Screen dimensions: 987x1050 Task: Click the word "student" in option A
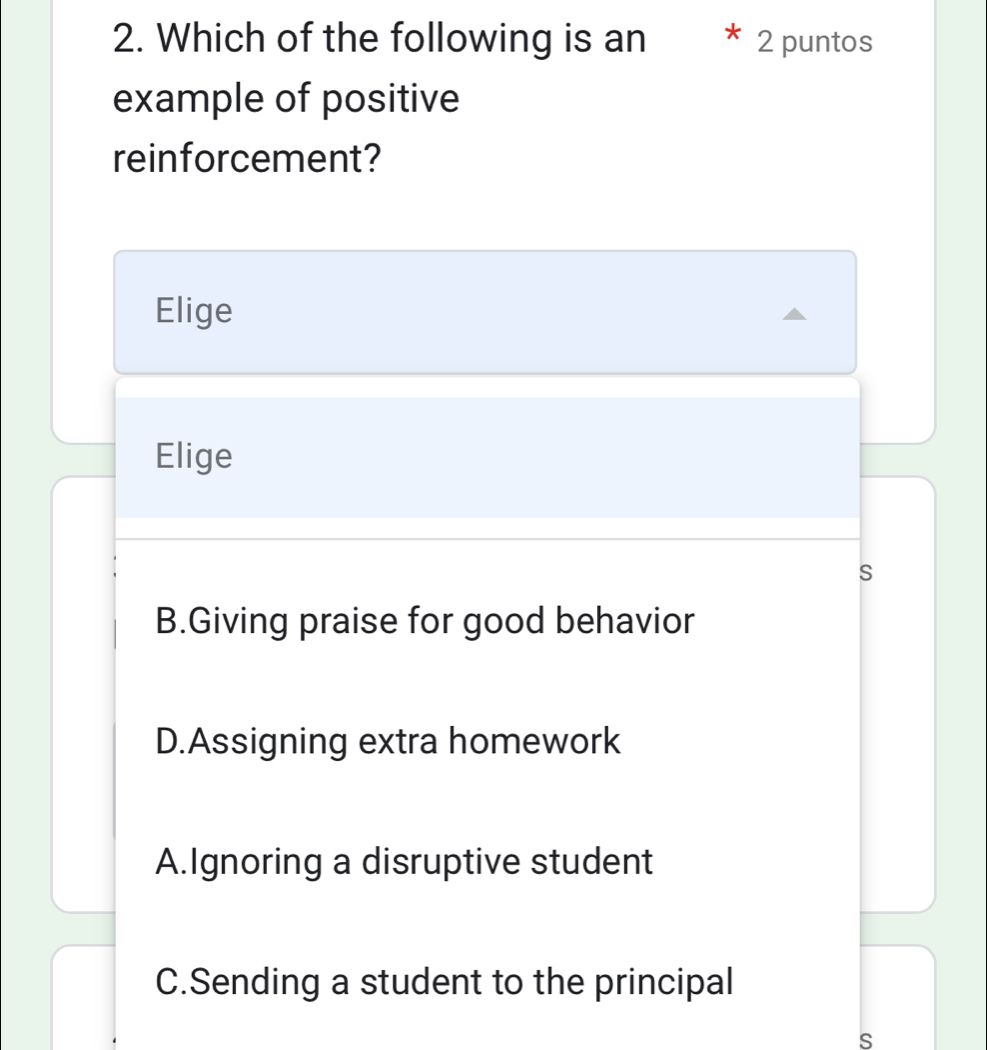click(x=596, y=861)
